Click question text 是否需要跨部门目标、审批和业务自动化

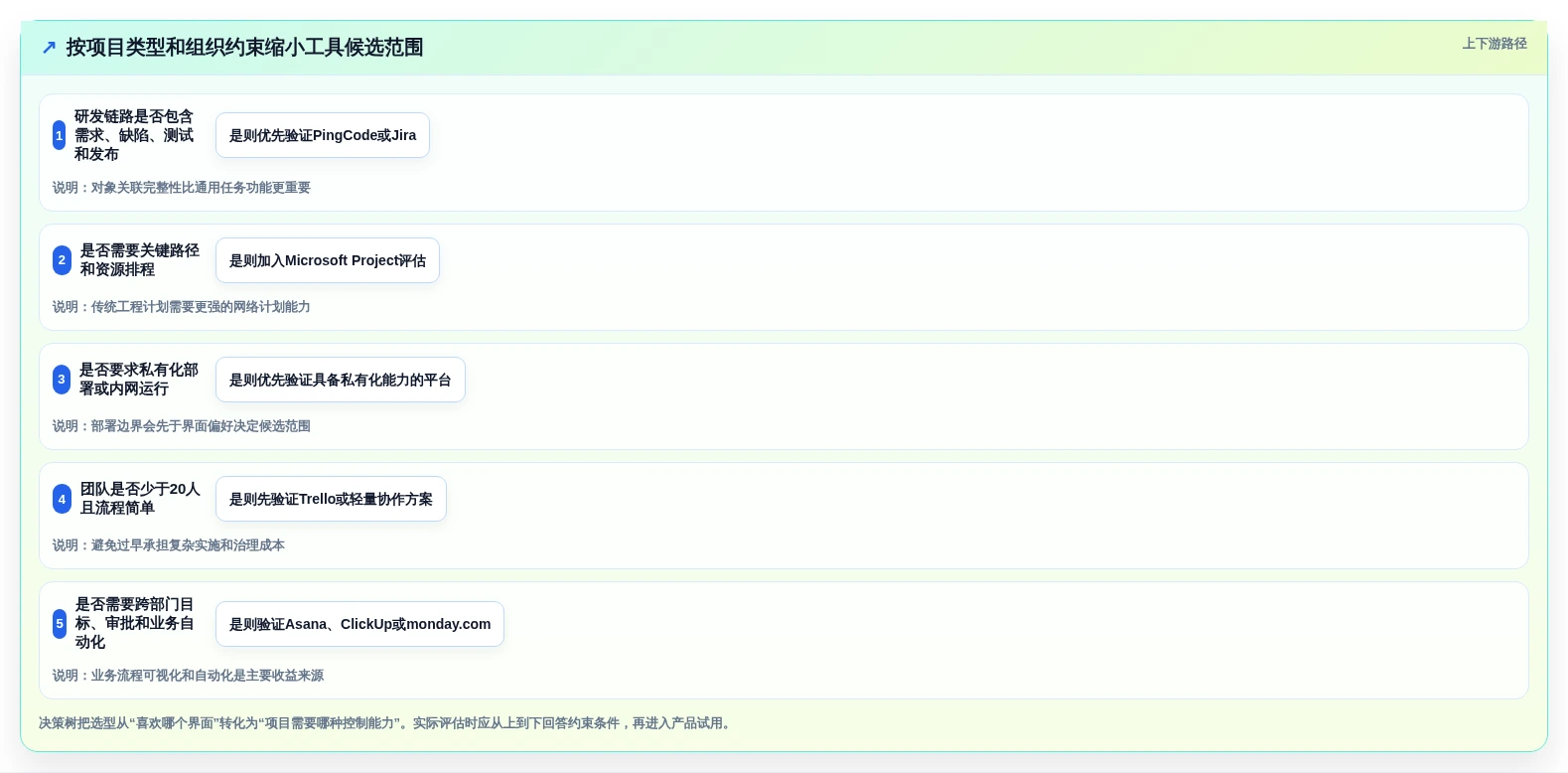click(135, 624)
